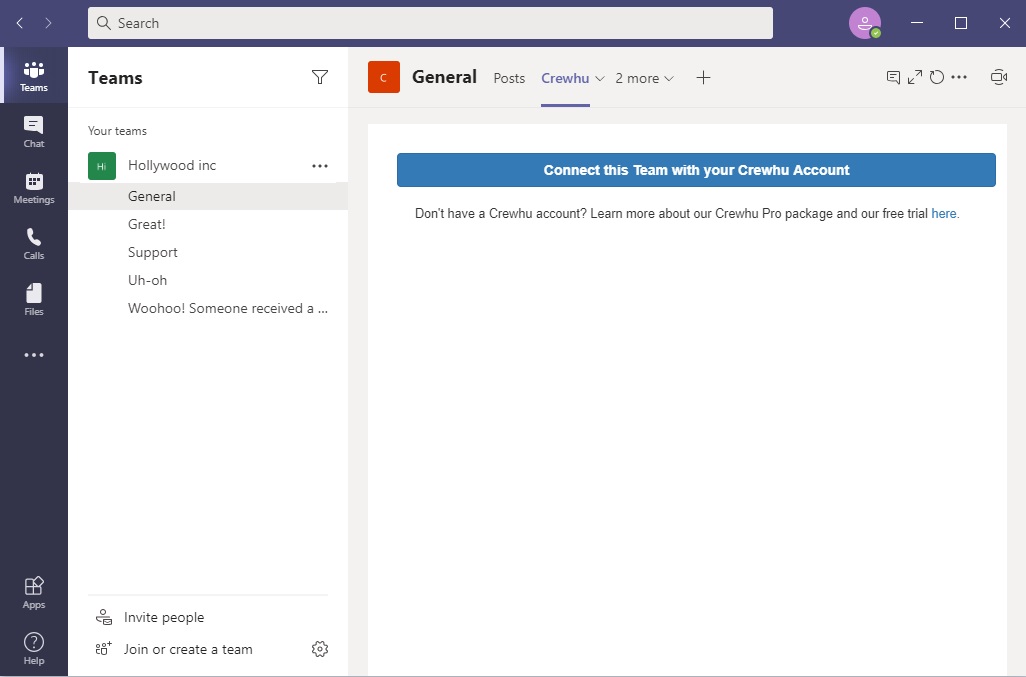Maximize the Teams window

pyautogui.click(x=961, y=23)
